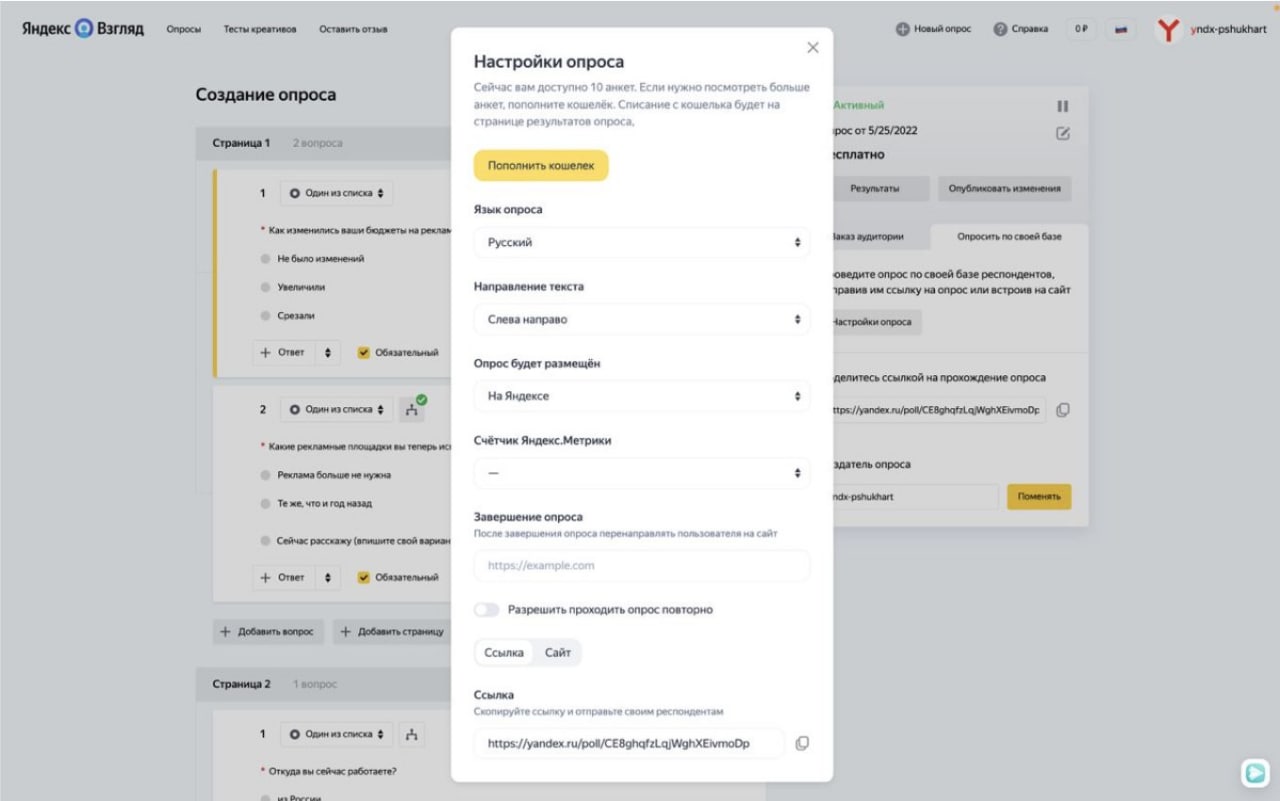Open the Тесты креативов menu item
The height and width of the screenshot is (801, 1280).
(260, 29)
